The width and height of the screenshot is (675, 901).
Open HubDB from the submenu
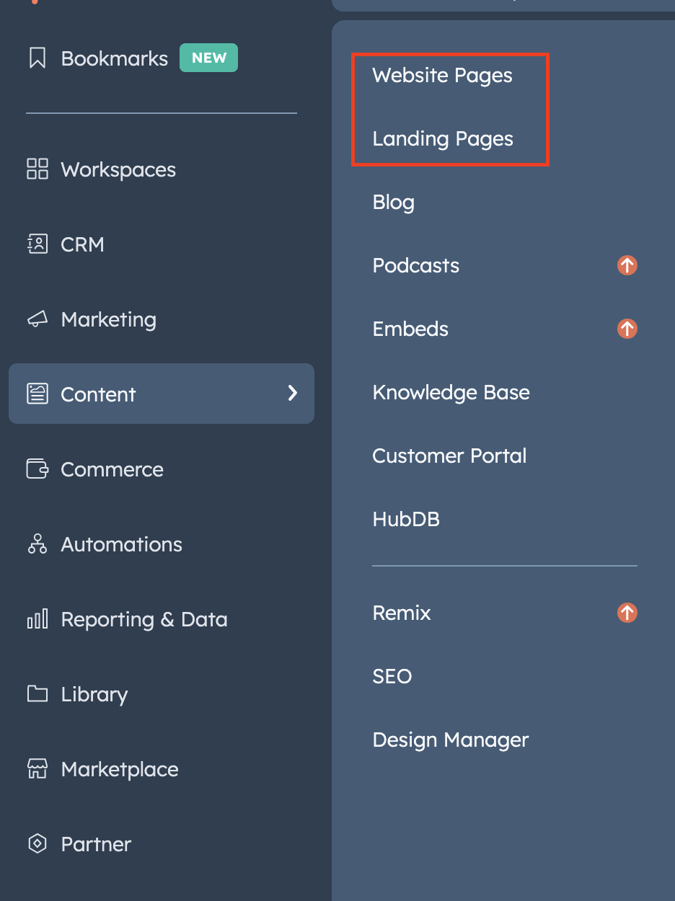pos(406,519)
